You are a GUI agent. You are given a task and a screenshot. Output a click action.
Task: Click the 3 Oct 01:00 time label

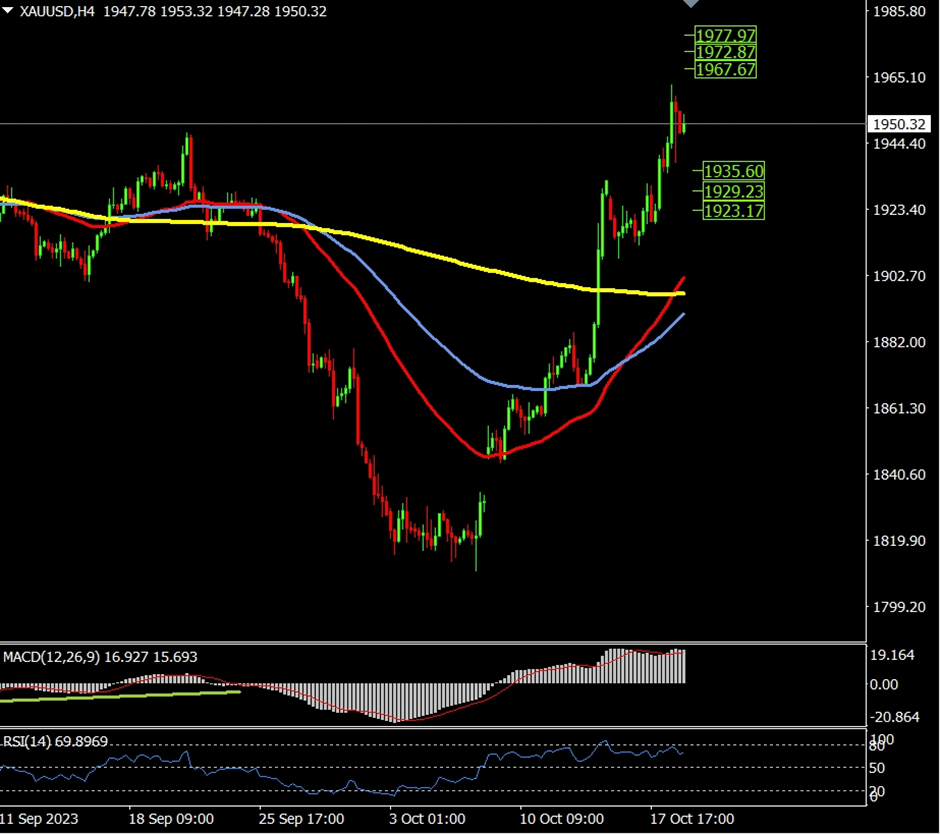click(x=428, y=818)
